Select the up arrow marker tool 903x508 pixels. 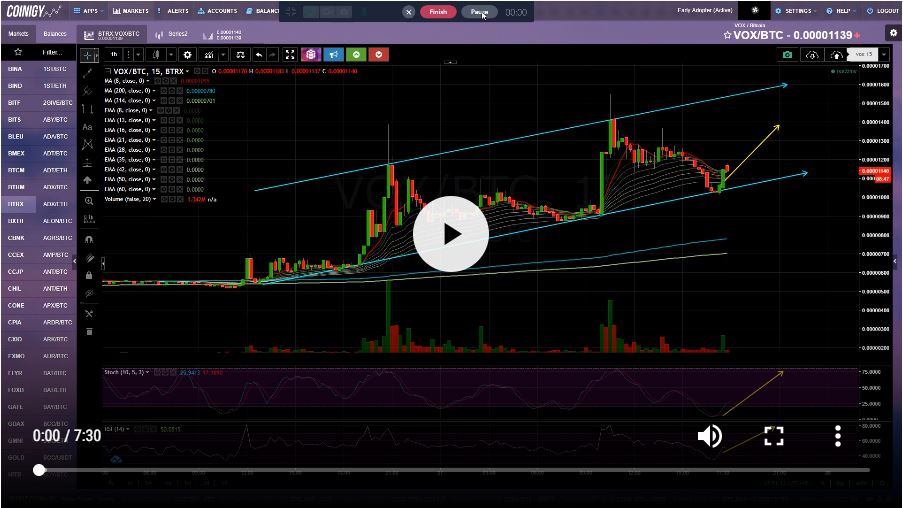88,180
